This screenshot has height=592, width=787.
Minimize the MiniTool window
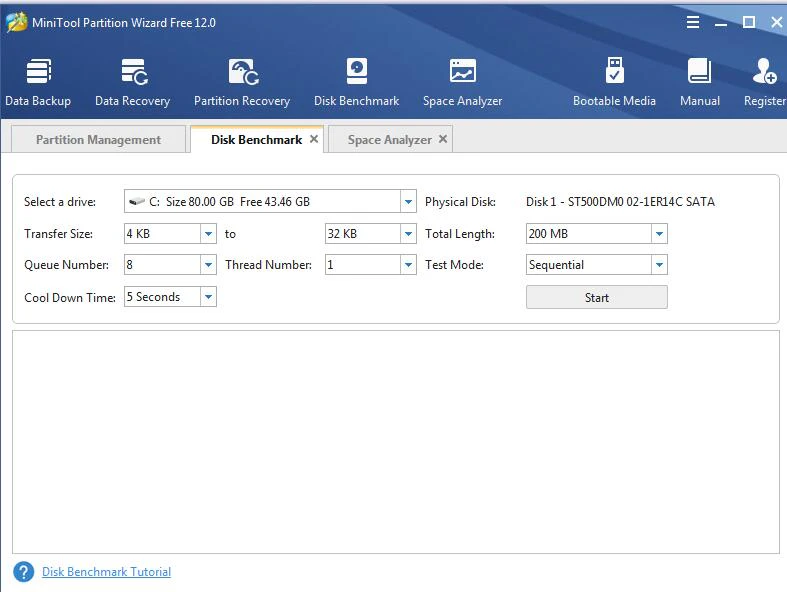tap(721, 23)
